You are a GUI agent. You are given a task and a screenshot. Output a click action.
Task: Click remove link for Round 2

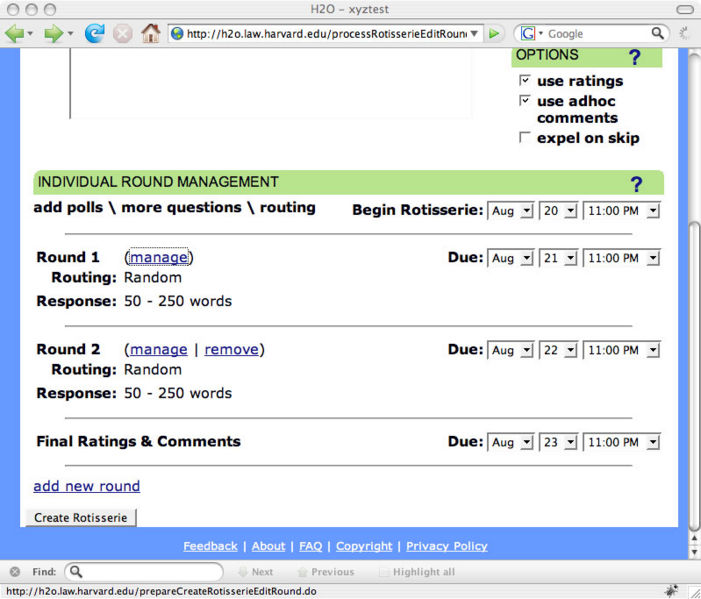click(x=231, y=349)
